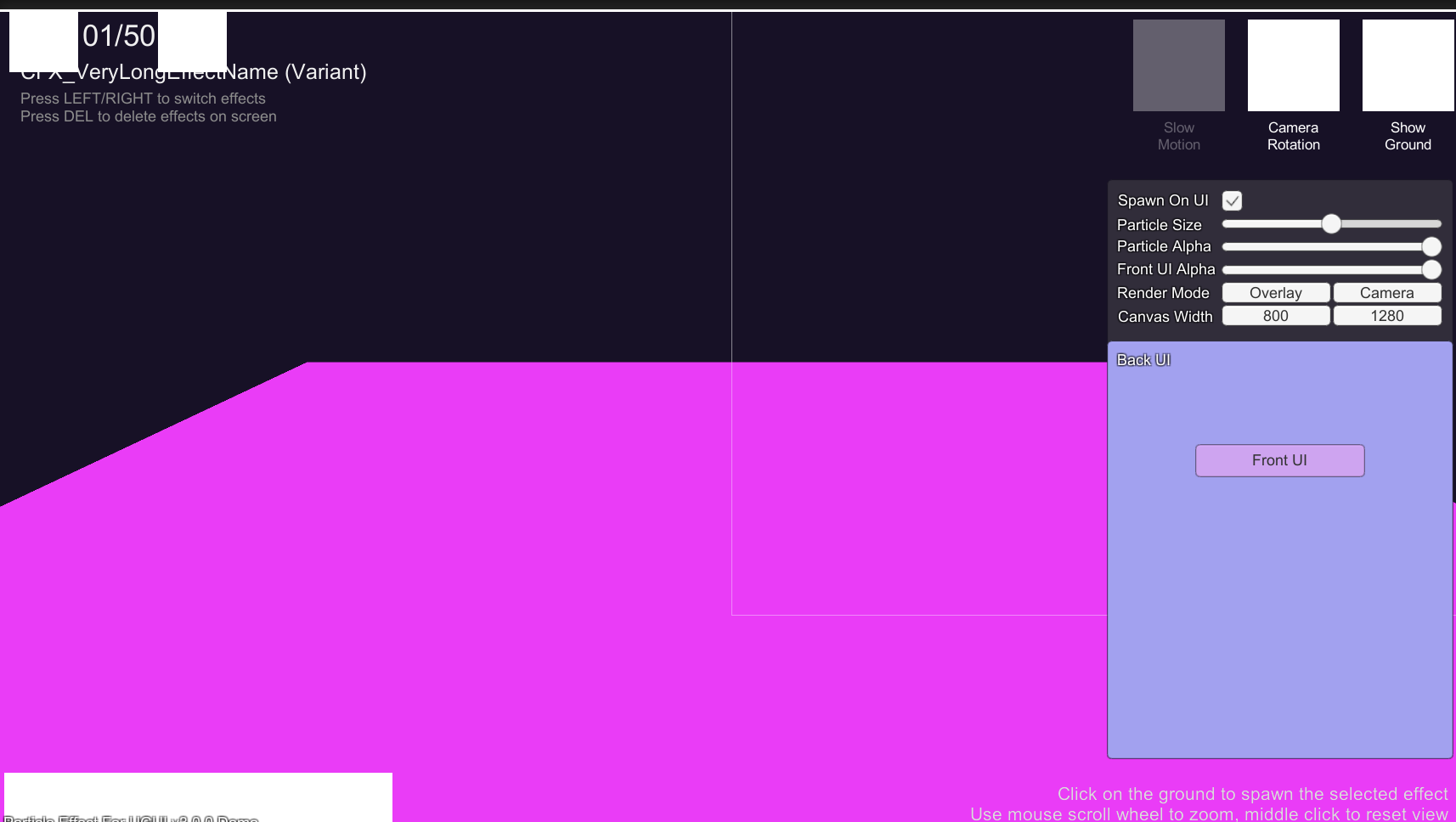The height and width of the screenshot is (822, 1456).
Task: Click the Particle Alpha slider handle
Action: tap(1433, 246)
